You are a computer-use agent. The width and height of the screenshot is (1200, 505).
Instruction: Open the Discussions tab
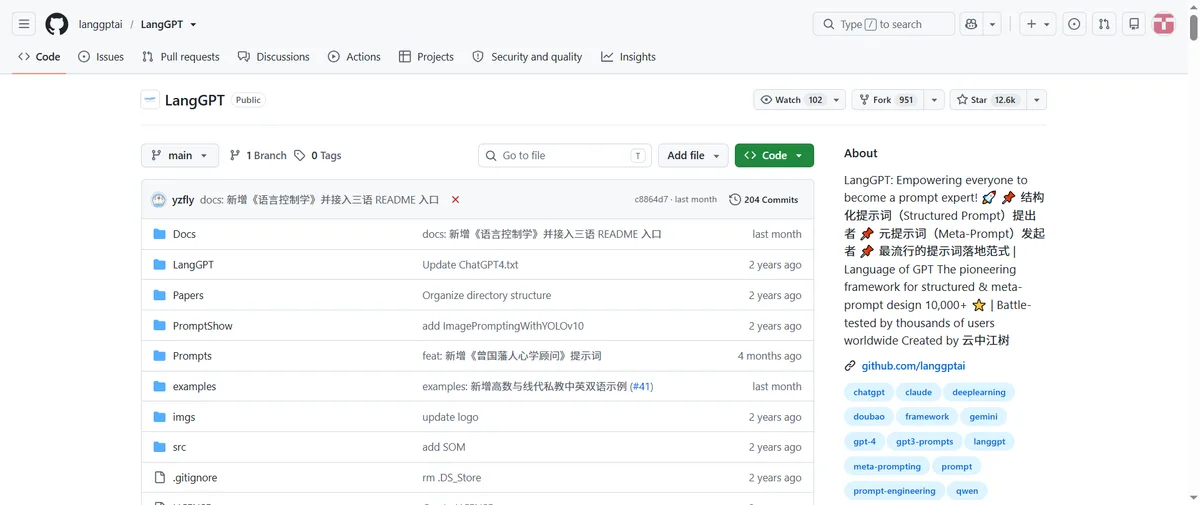[274, 57]
